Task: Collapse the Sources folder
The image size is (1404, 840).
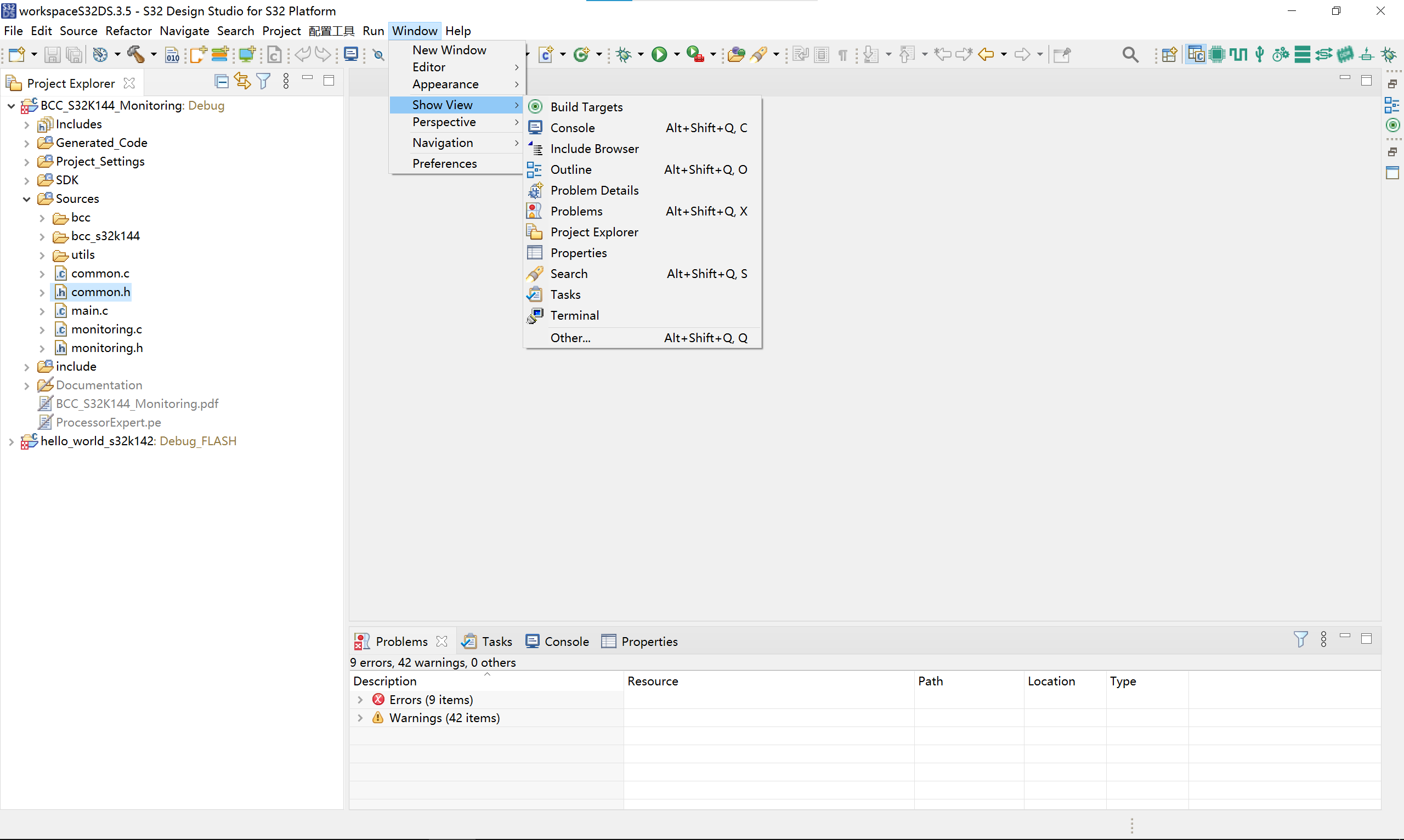Action: tap(27, 198)
